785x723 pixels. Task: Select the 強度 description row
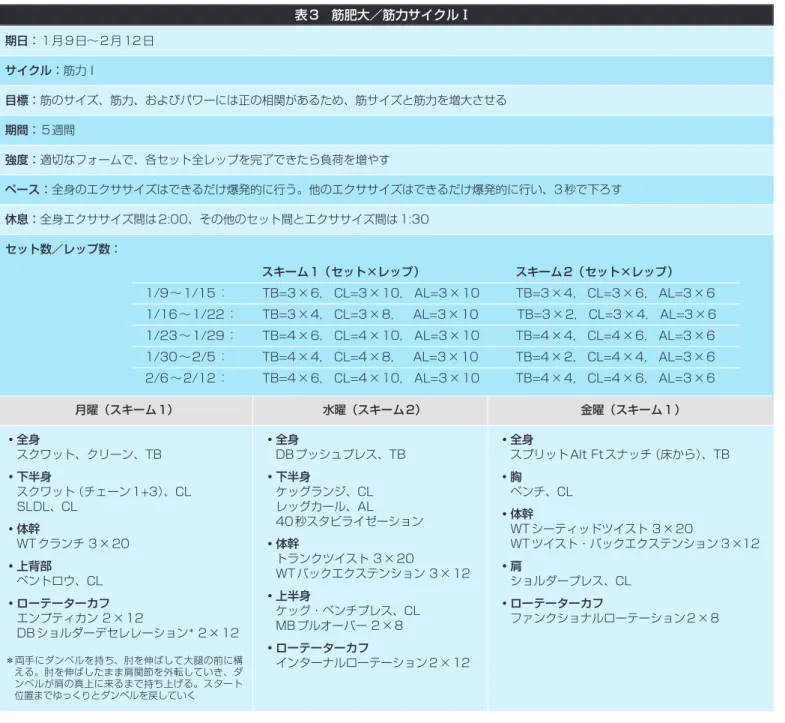point(386,160)
